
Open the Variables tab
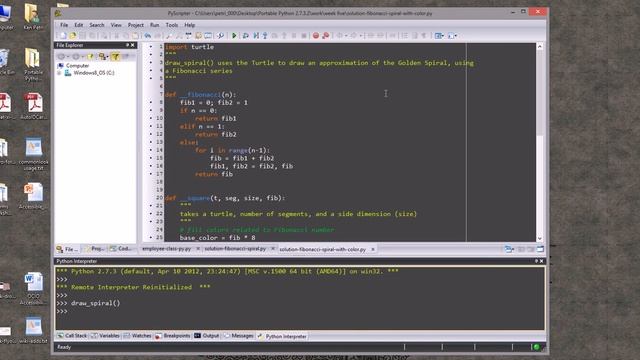[105, 336]
